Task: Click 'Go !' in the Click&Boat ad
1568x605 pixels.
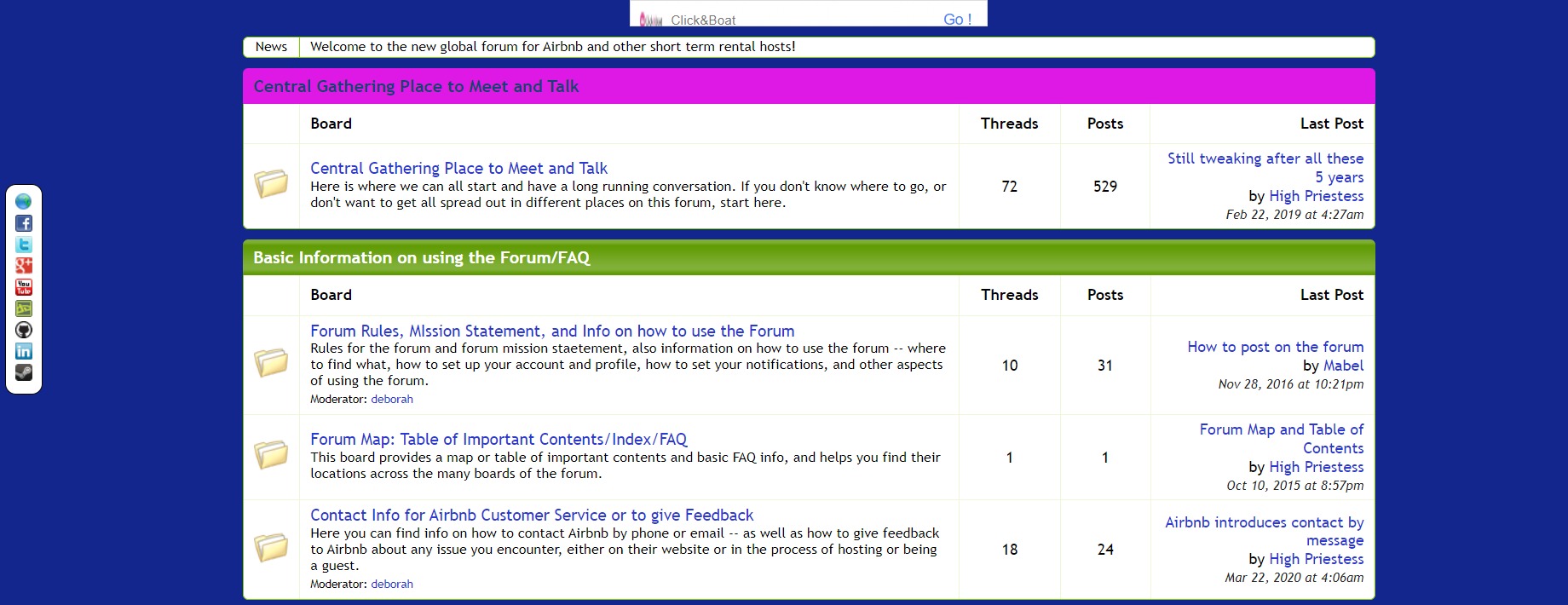Action: tap(957, 19)
